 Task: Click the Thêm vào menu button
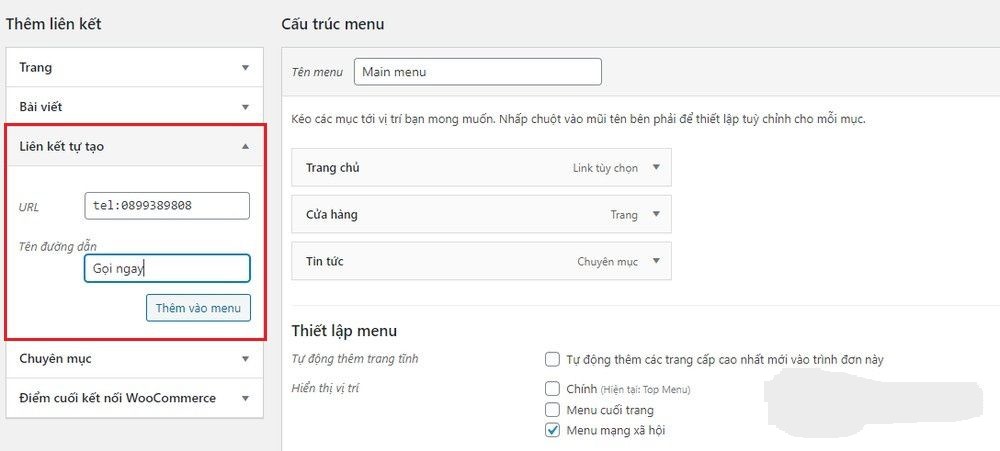pyautogui.click(x=198, y=308)
